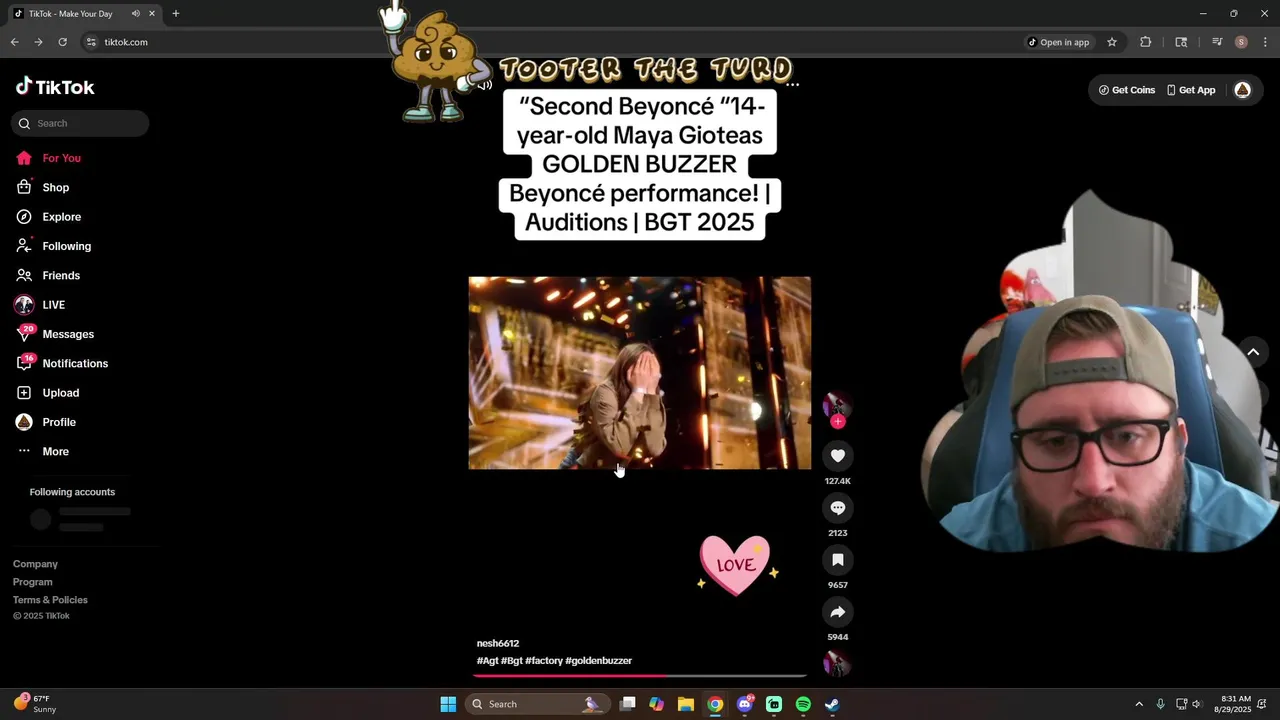Open the Upload page
Image resolution: width=1280 pixels, height=720 pixels.
(60, 393)
